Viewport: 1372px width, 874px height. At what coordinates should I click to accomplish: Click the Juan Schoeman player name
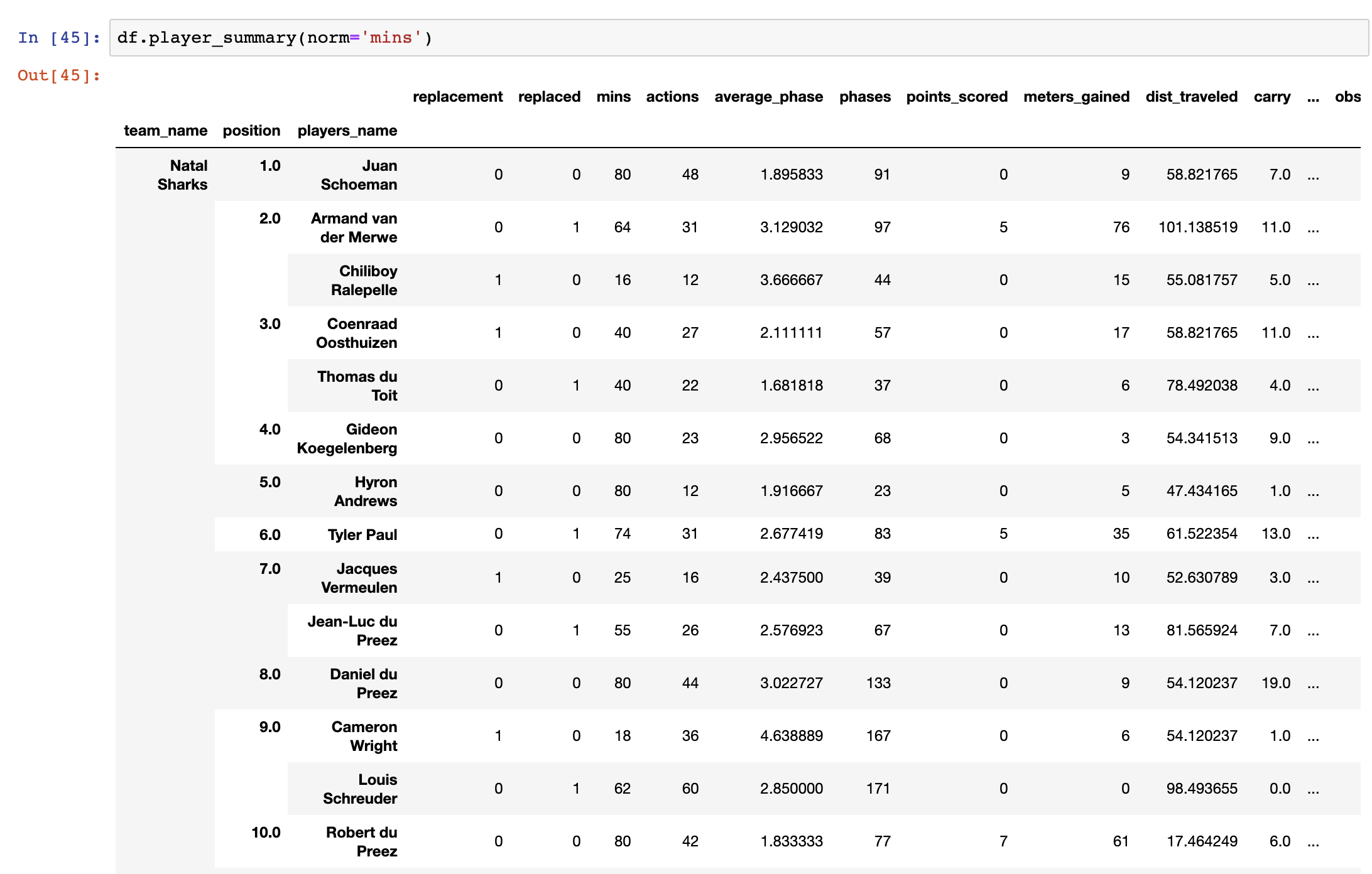point(359,175)
